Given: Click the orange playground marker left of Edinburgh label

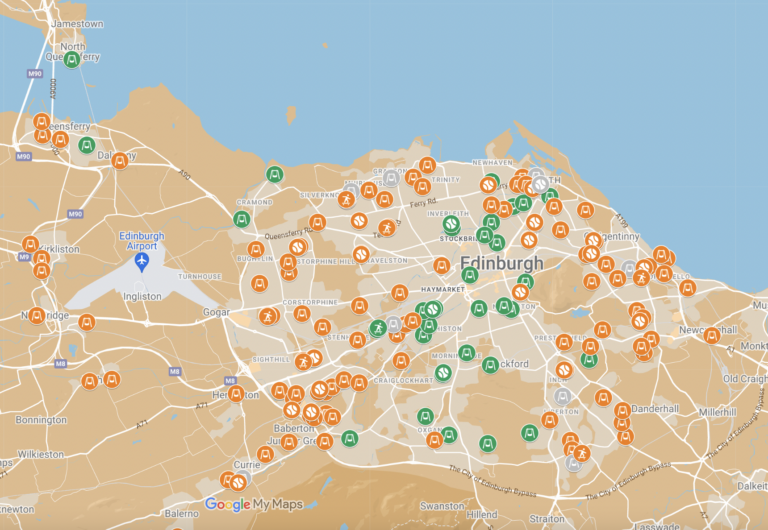Looking at the screenshot, I should [441, 265].
